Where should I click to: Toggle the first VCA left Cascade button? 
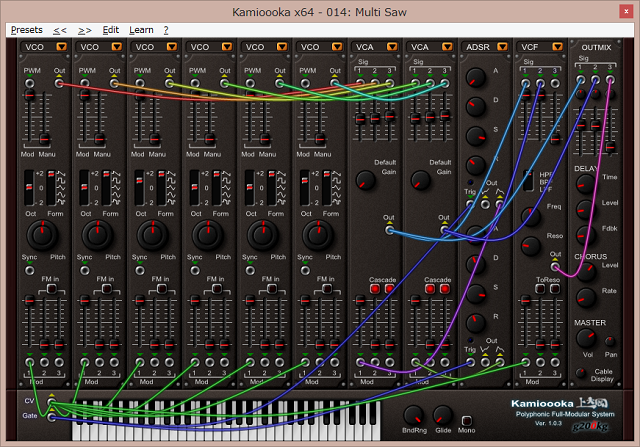tap(374, 289)
